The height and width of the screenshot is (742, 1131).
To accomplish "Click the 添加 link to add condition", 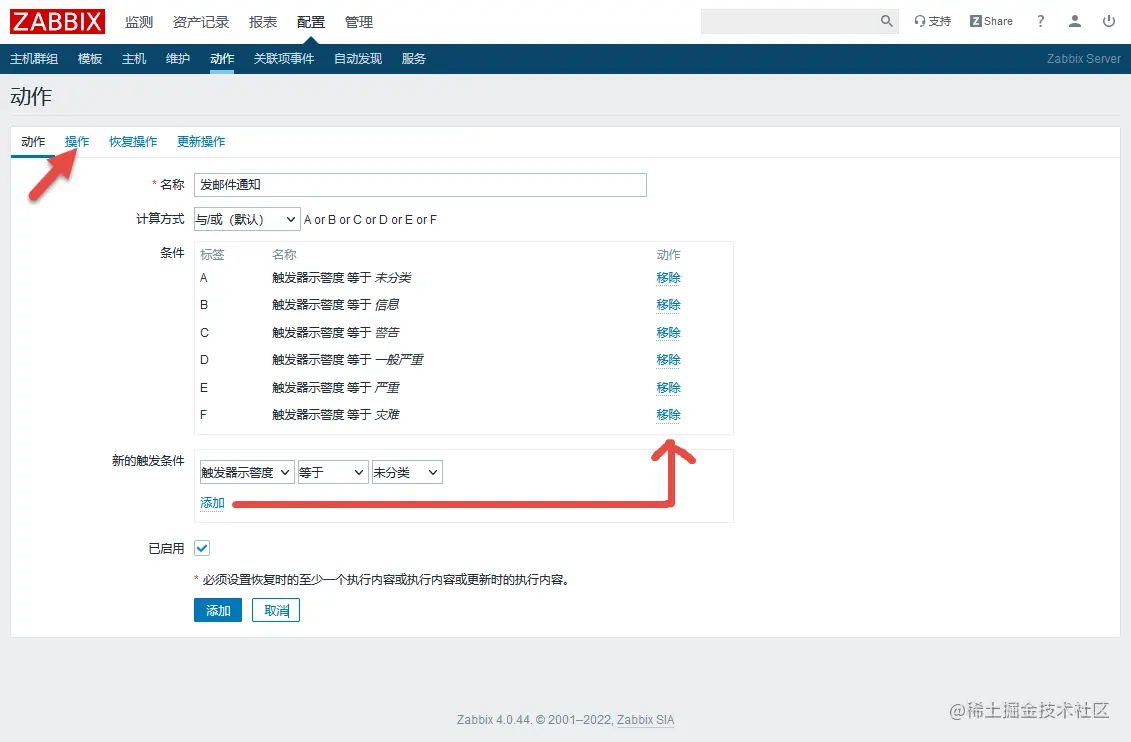I will [211, 503].
